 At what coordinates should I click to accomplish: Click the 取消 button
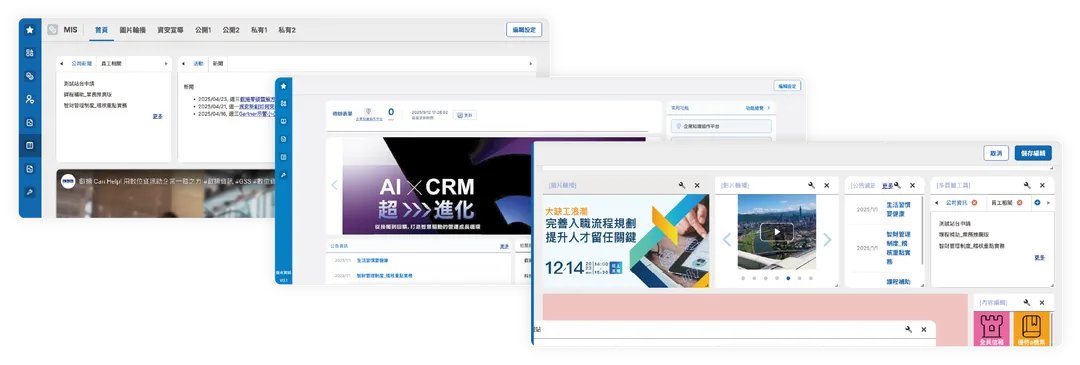(997, 153)
